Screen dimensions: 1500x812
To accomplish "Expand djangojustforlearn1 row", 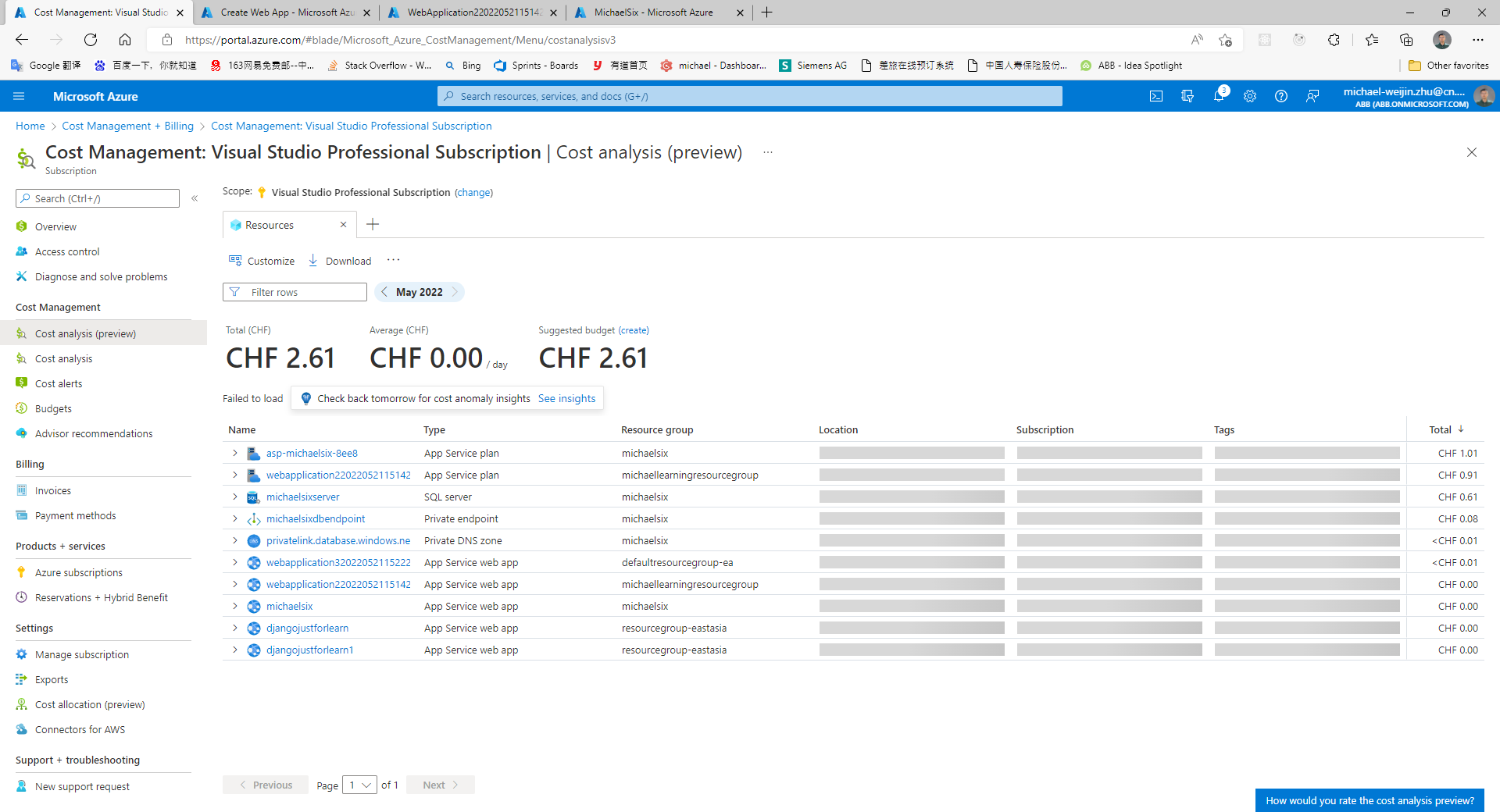I will click(x=234, y=650).
